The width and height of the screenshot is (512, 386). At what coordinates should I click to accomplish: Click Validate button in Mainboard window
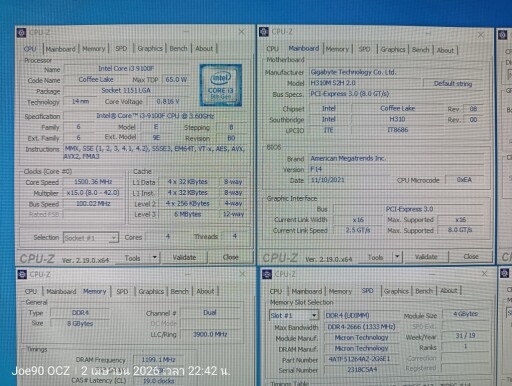point(426,257)
